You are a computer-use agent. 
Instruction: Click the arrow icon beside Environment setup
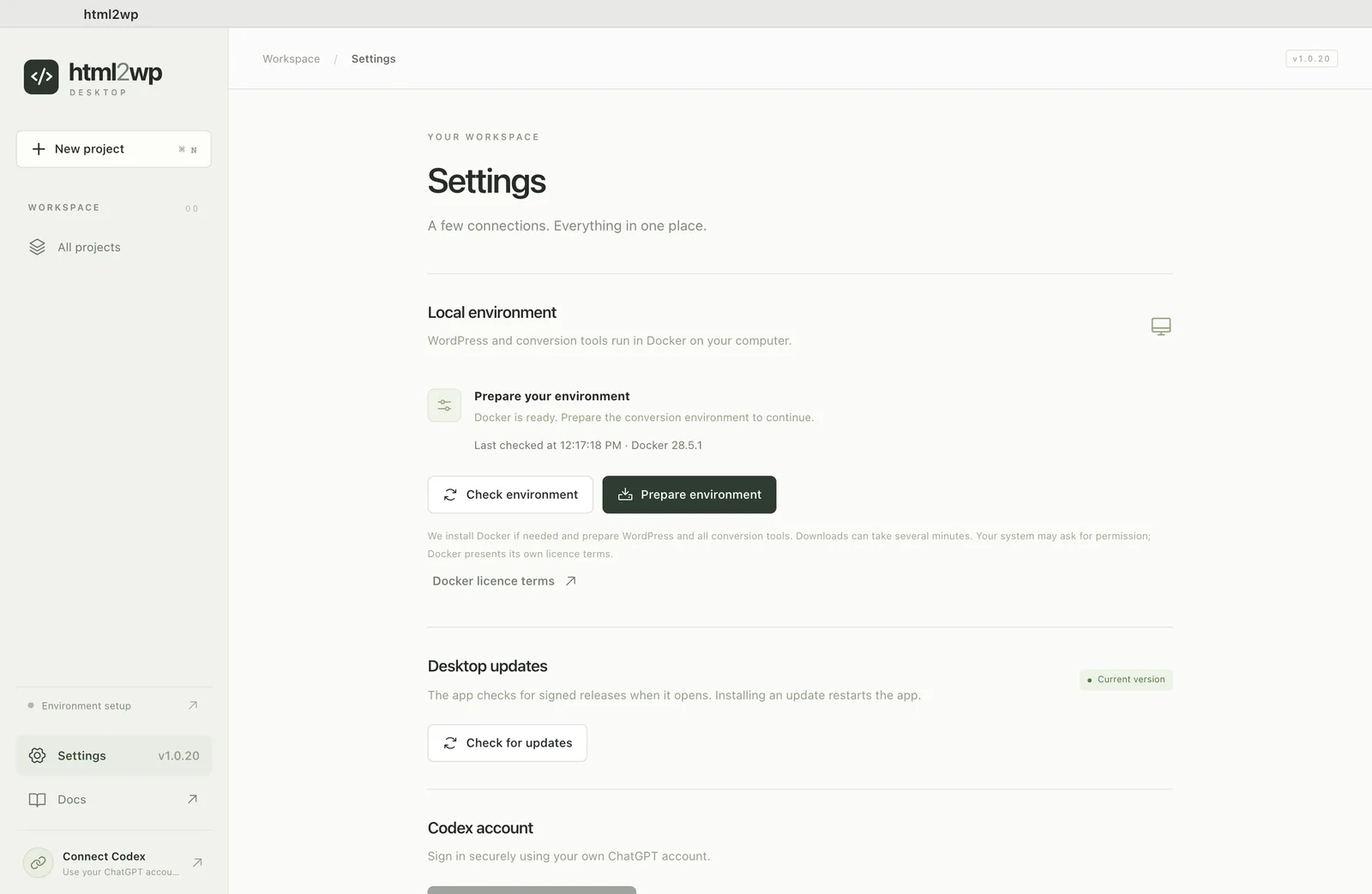tap(193, 705)
